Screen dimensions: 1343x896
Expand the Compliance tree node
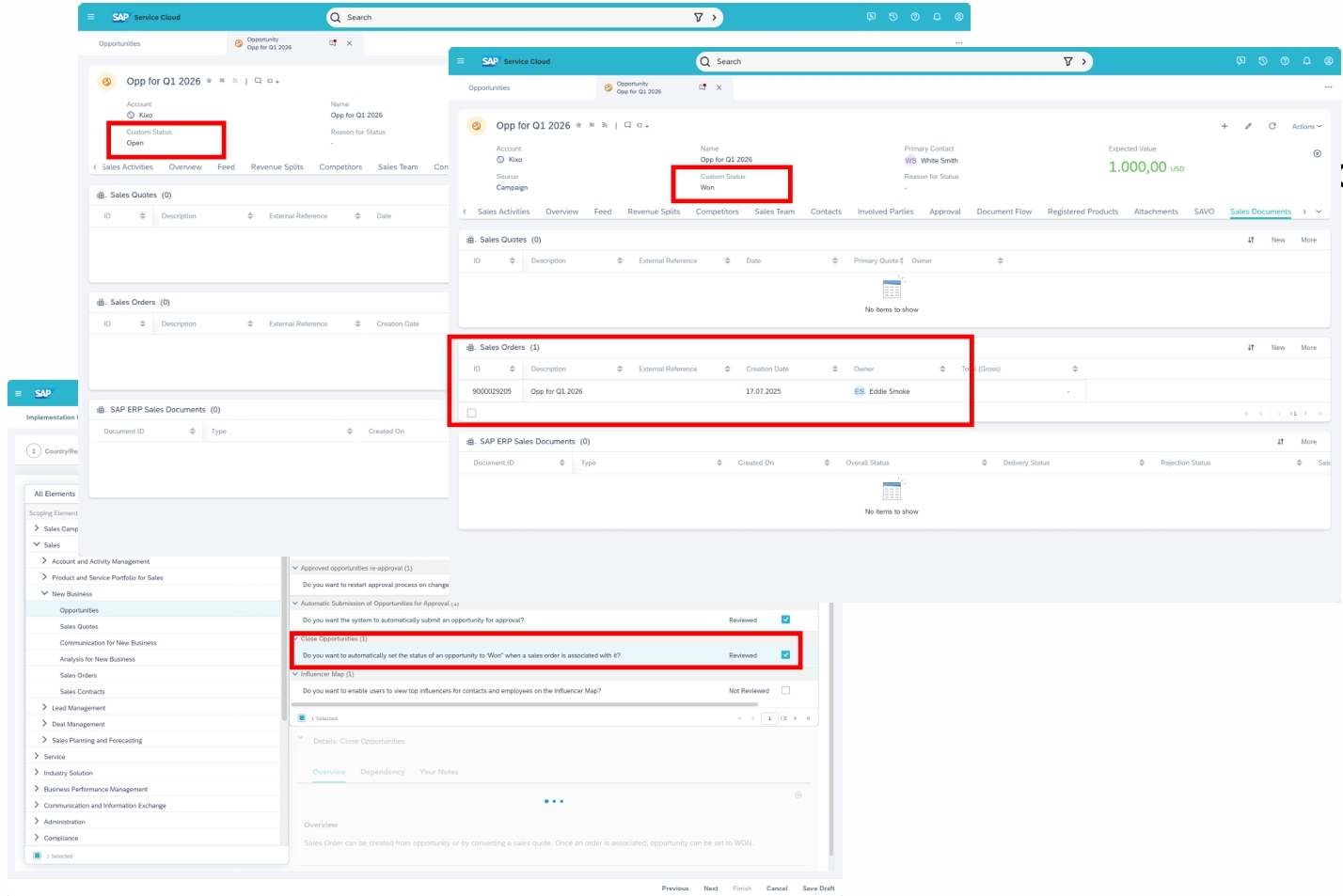click(37, 838)
